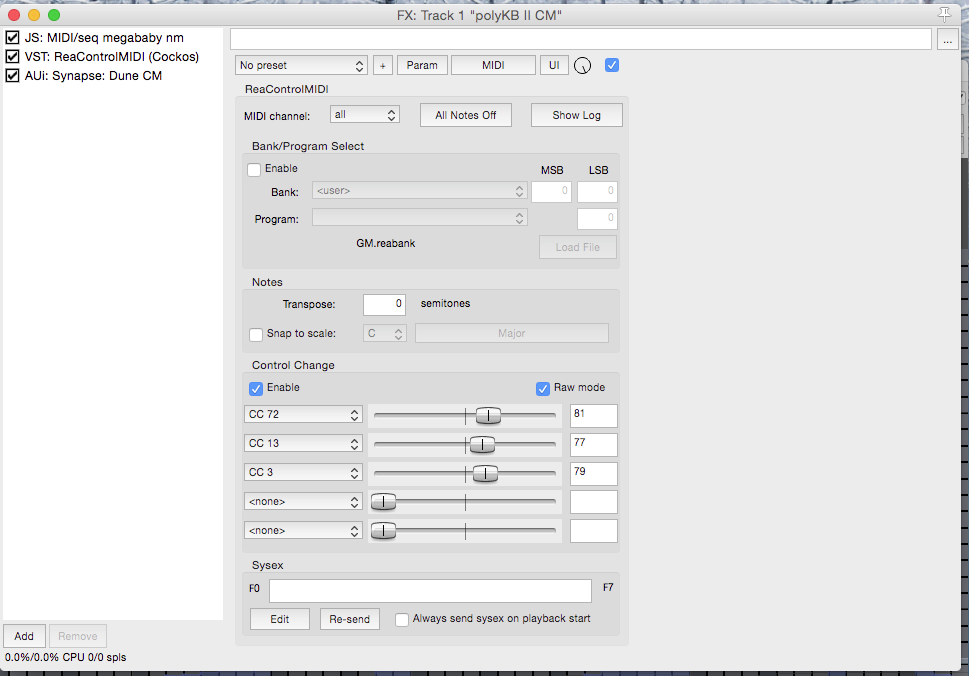Click the pin window icon in title bar

(x=944, y=14)
